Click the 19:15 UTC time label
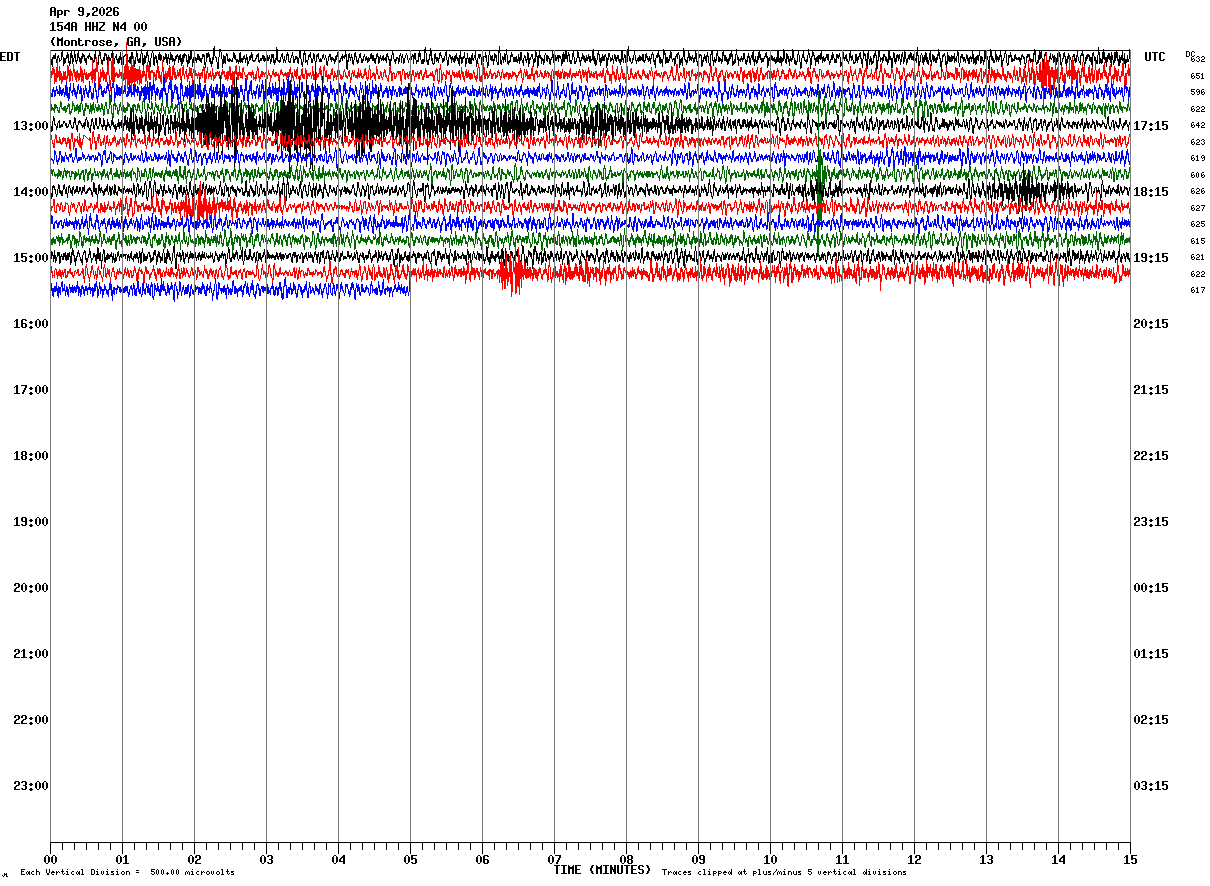1210x886 pixels. click(1151, 258)
